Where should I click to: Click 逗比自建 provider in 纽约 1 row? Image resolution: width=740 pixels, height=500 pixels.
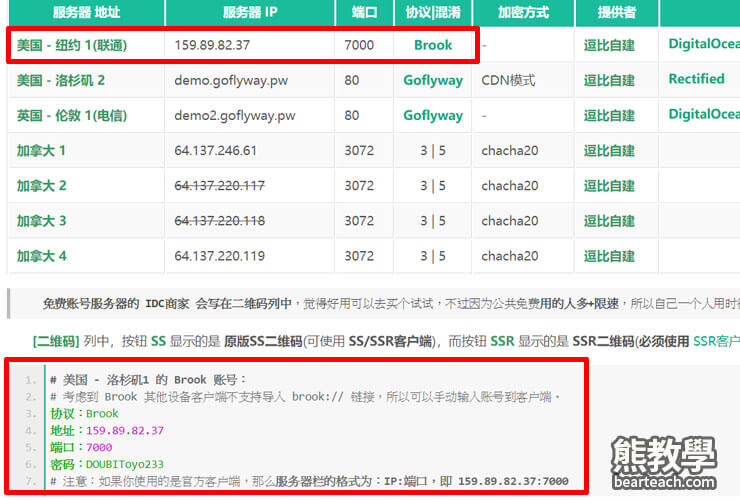609,45
